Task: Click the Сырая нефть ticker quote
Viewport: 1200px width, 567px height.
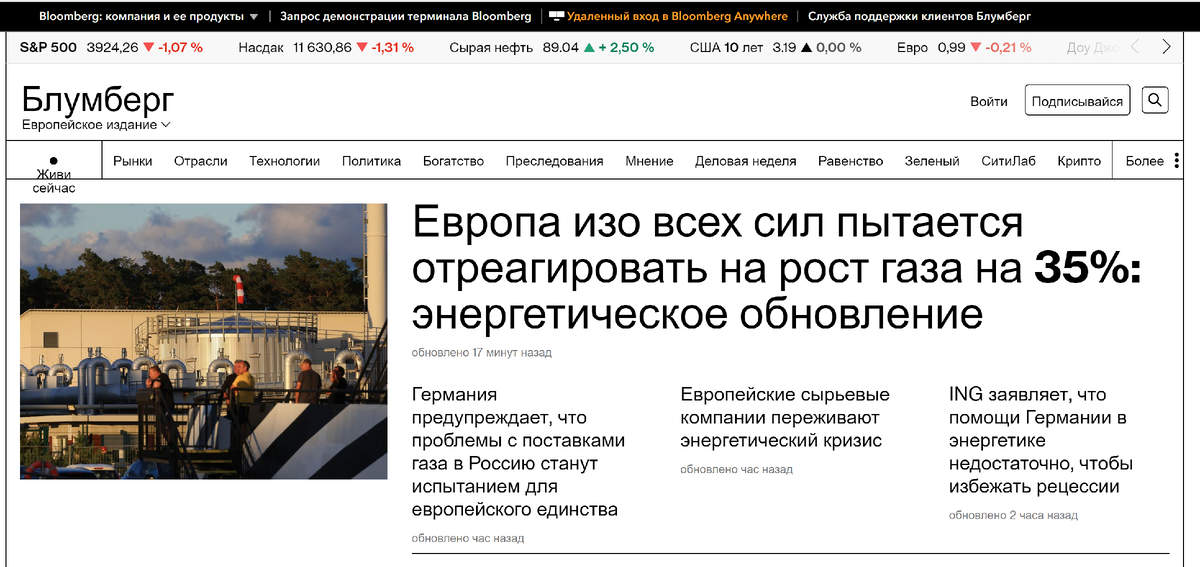Action: pyautogui.click(x=552, y=47)
